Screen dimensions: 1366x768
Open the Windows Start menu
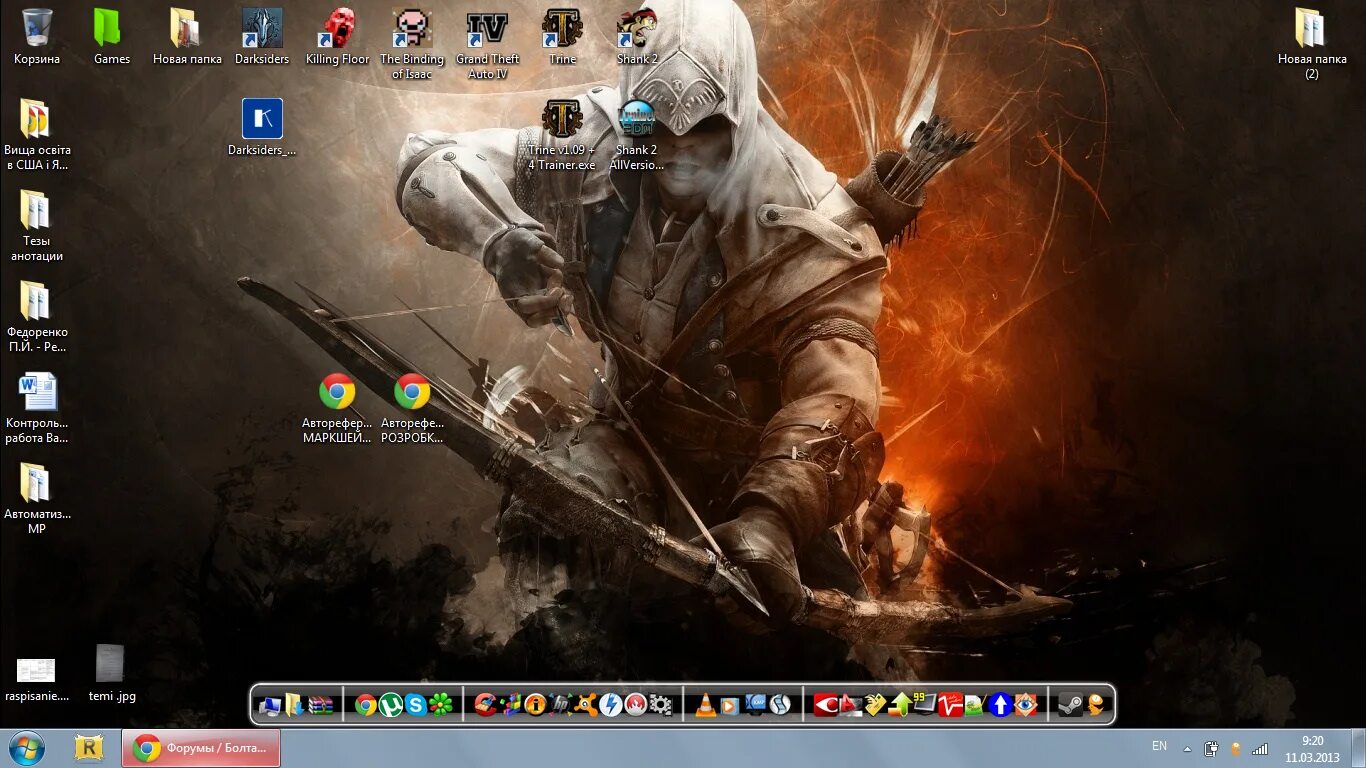[x=27, y=748]
